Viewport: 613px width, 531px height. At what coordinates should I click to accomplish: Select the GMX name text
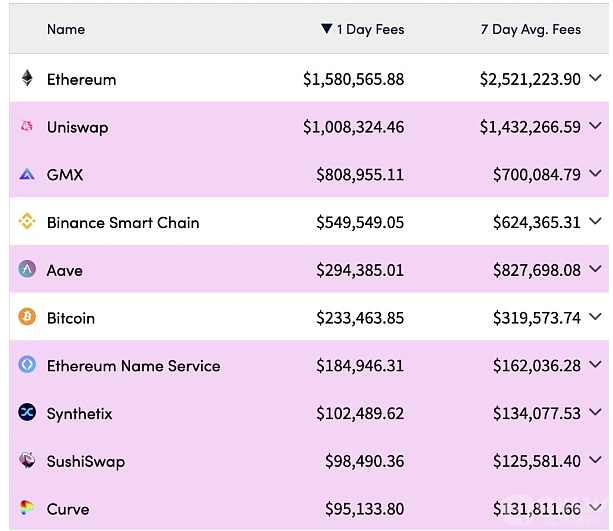pos(65,175)
